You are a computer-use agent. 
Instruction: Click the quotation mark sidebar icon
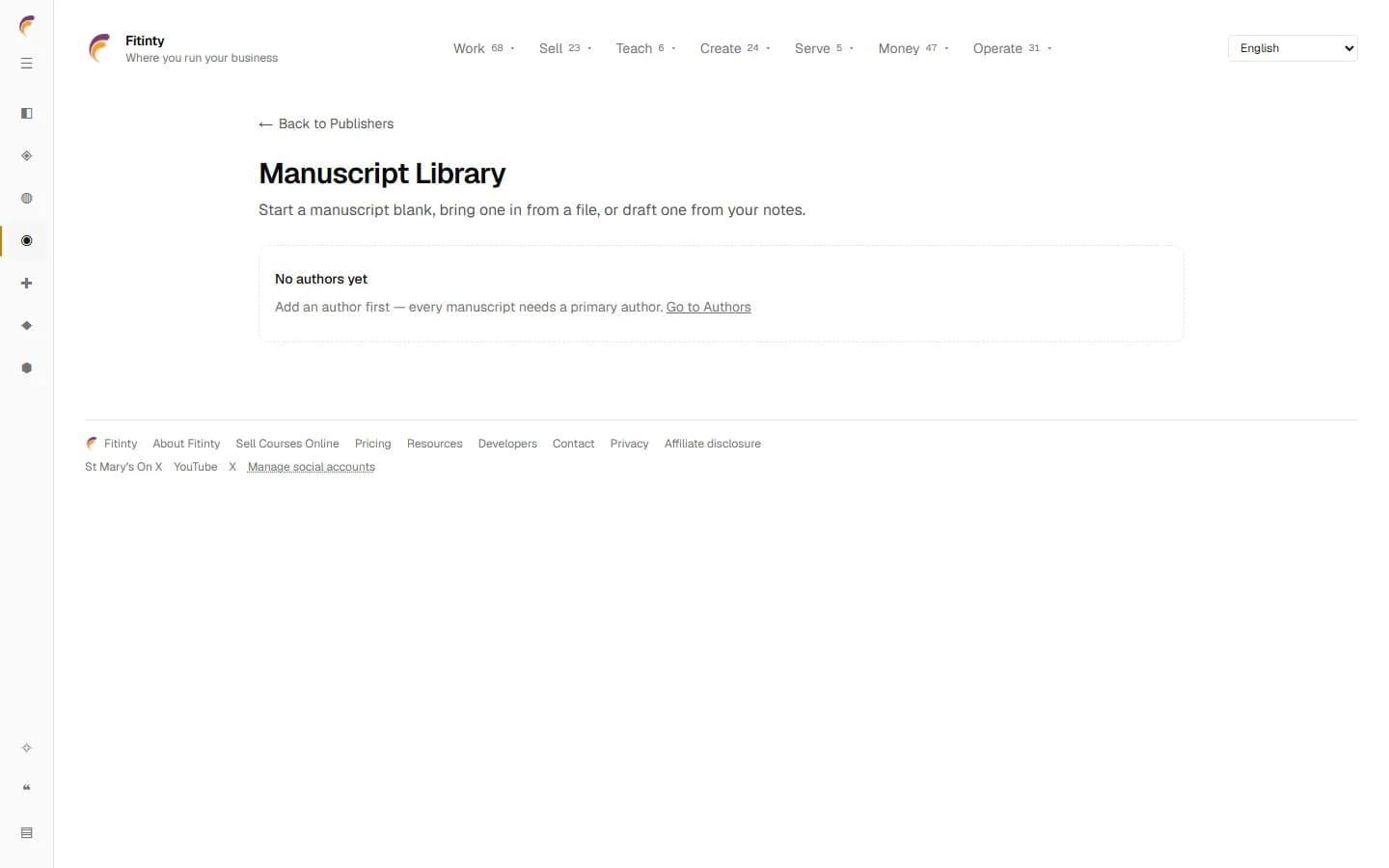tap(27, 788)
